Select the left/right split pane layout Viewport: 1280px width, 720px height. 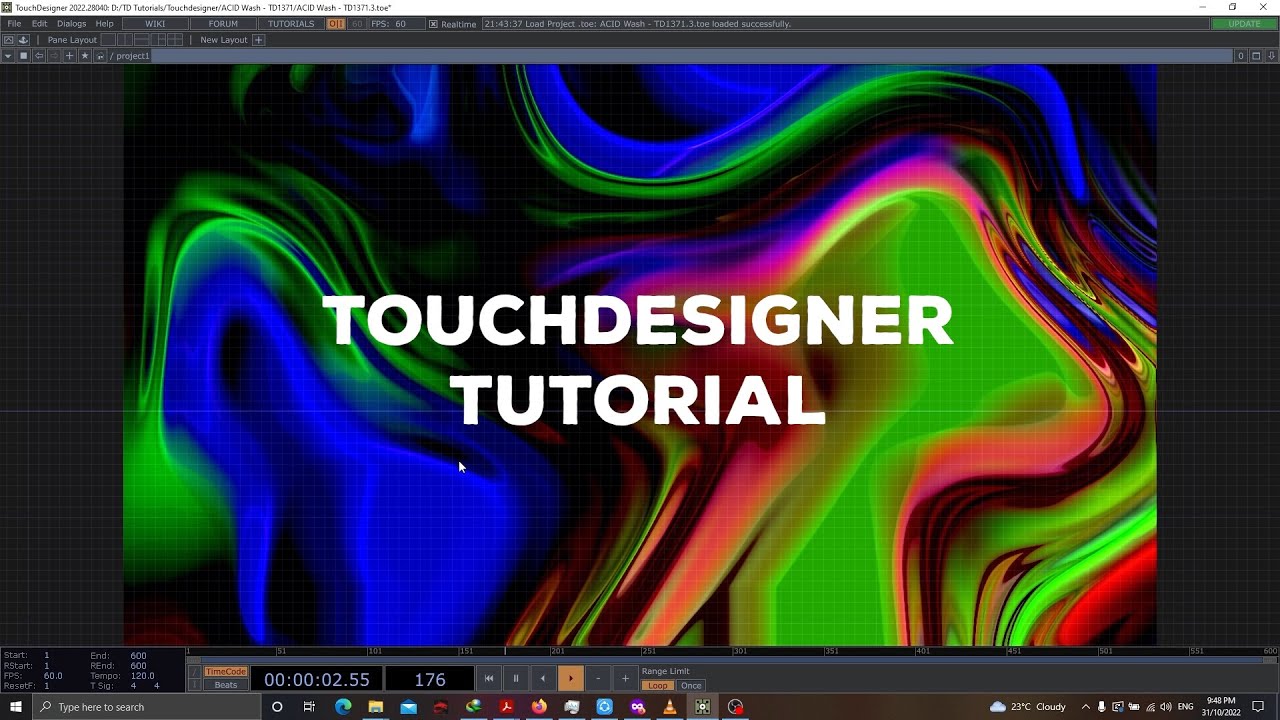[x=125, y=40]
